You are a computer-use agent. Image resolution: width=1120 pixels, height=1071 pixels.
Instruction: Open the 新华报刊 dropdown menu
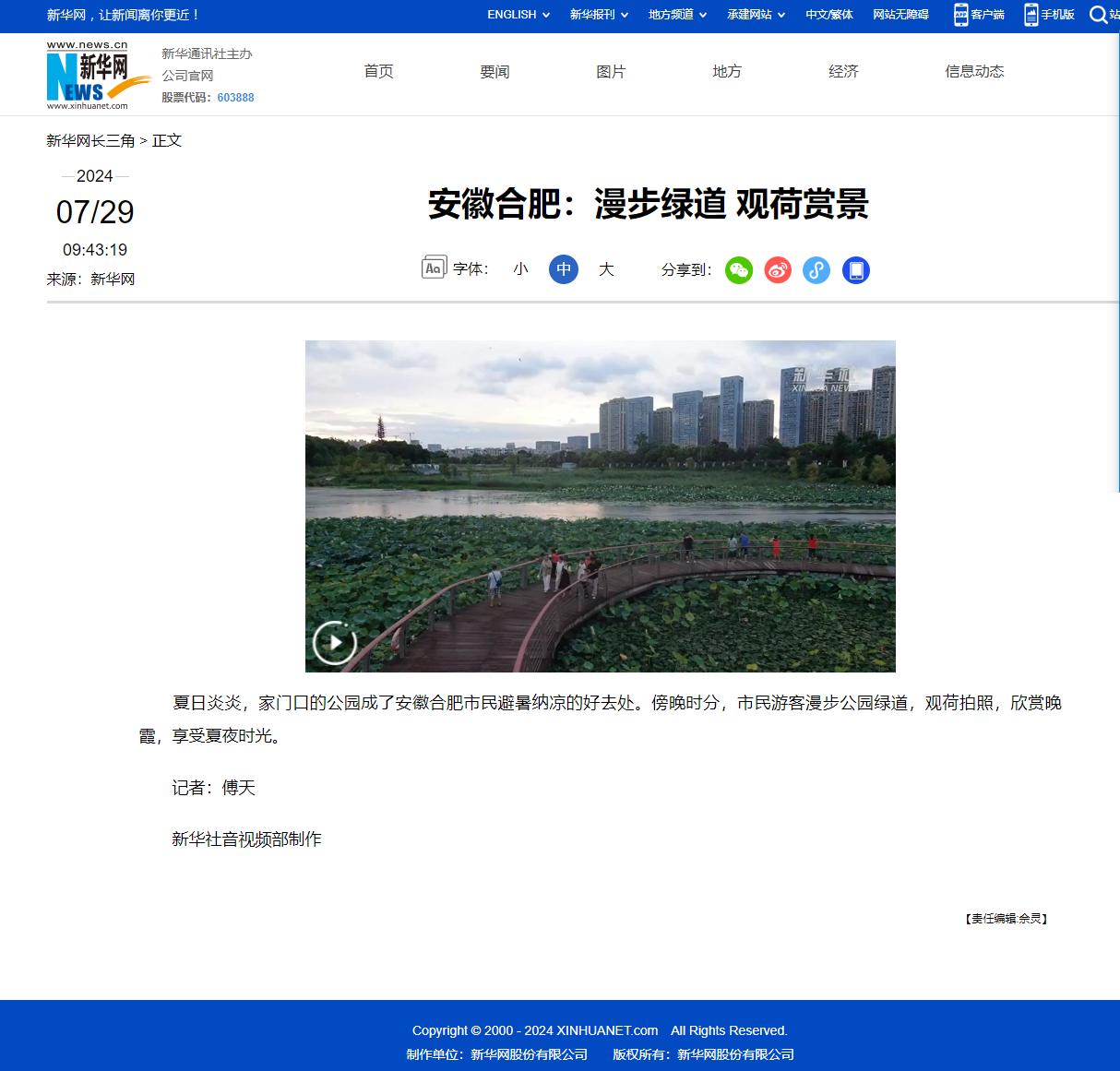click(599, 15)
